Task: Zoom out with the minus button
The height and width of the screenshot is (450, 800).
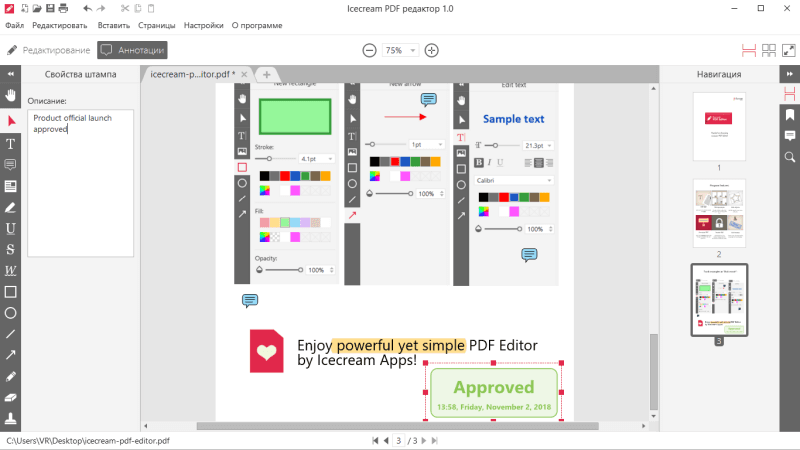Action: [x=369, y=50]
